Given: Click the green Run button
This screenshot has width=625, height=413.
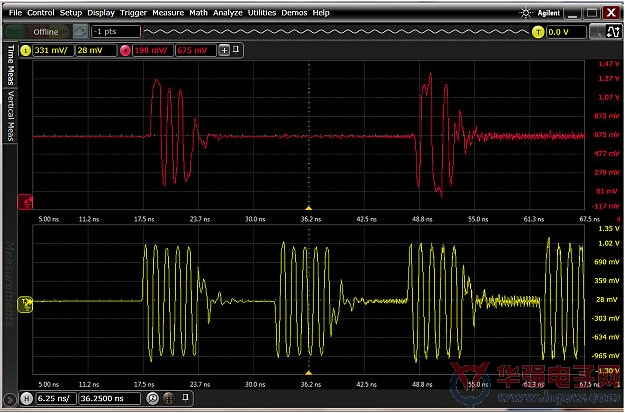Looking at the screenshot, I should (x=14, y=32).
